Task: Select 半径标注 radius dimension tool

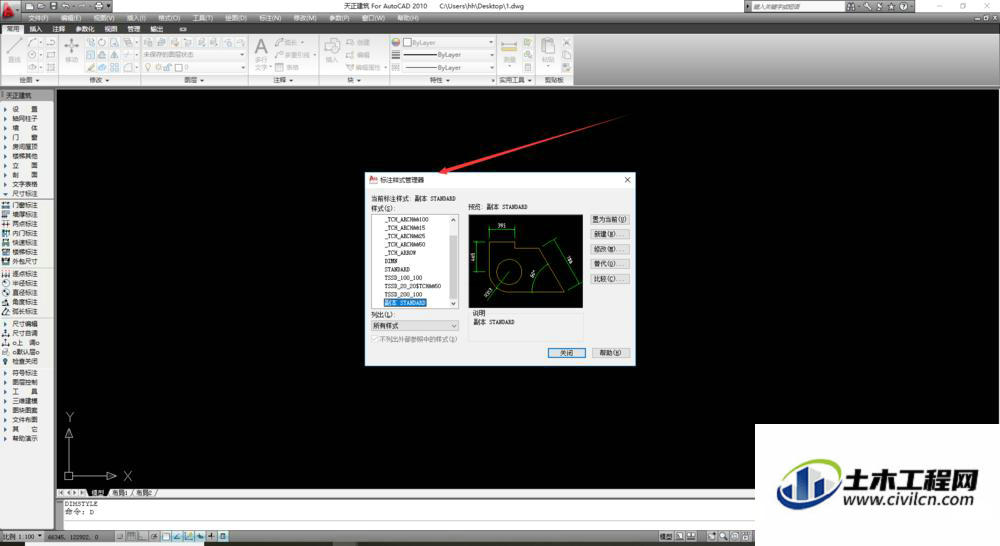Action: tap(20, 283)
